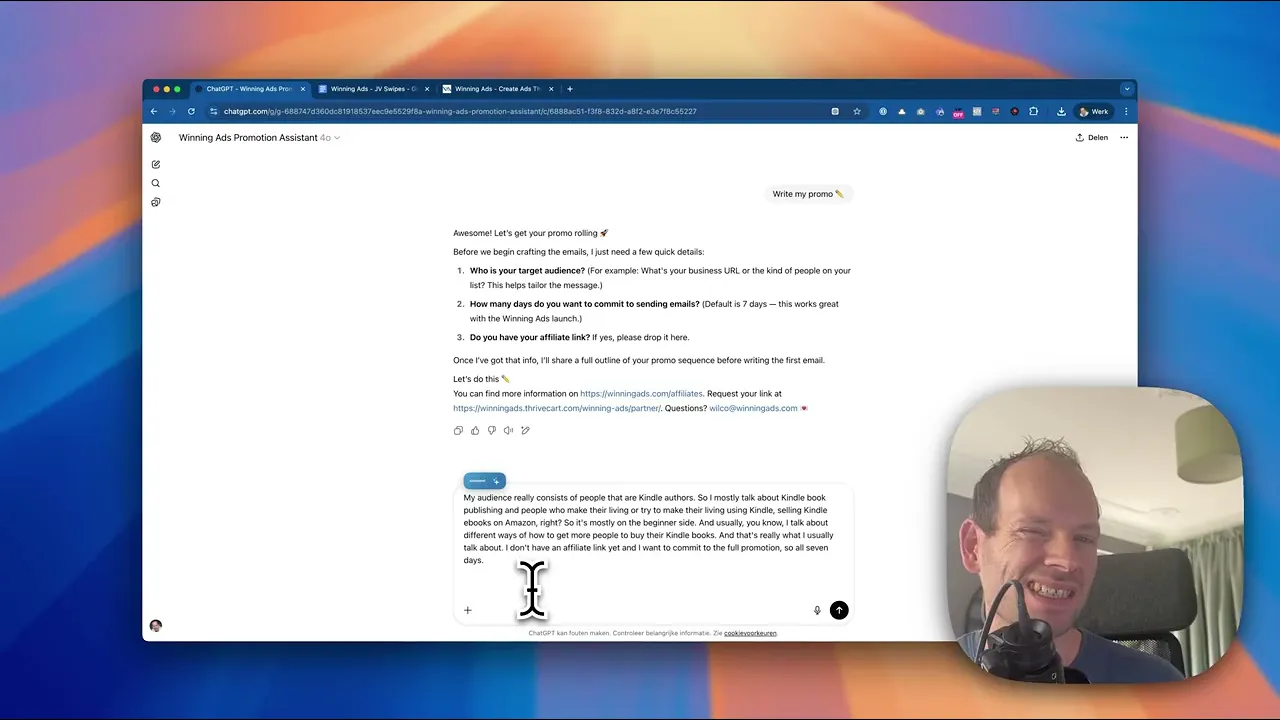Open the GPTs explore icon in sidebar
The image size is (1280, 720).
pyautogui.click(x=156, y=202)
